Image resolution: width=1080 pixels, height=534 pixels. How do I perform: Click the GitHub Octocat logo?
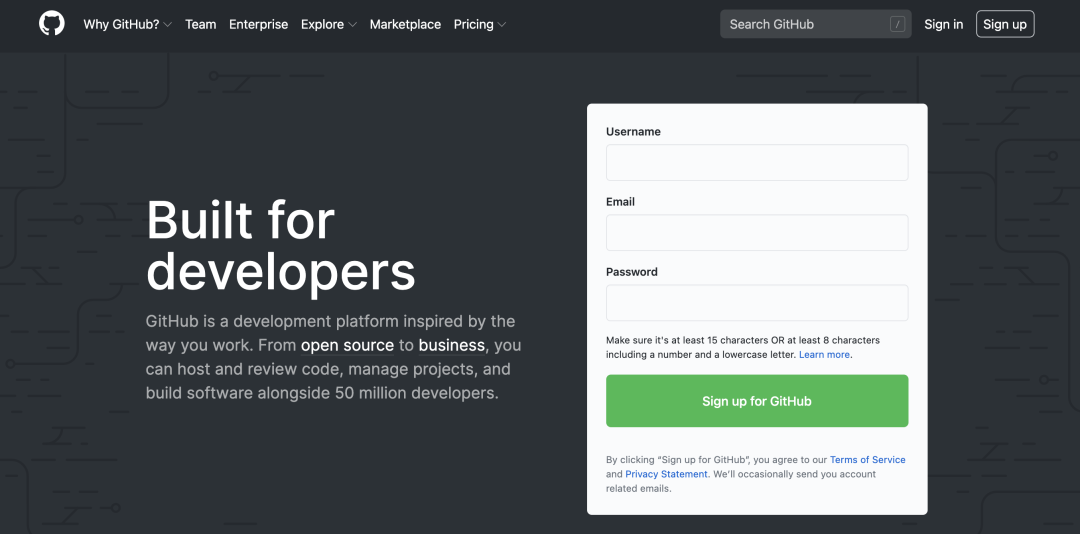pyautogui.click(x=52, y=24)
